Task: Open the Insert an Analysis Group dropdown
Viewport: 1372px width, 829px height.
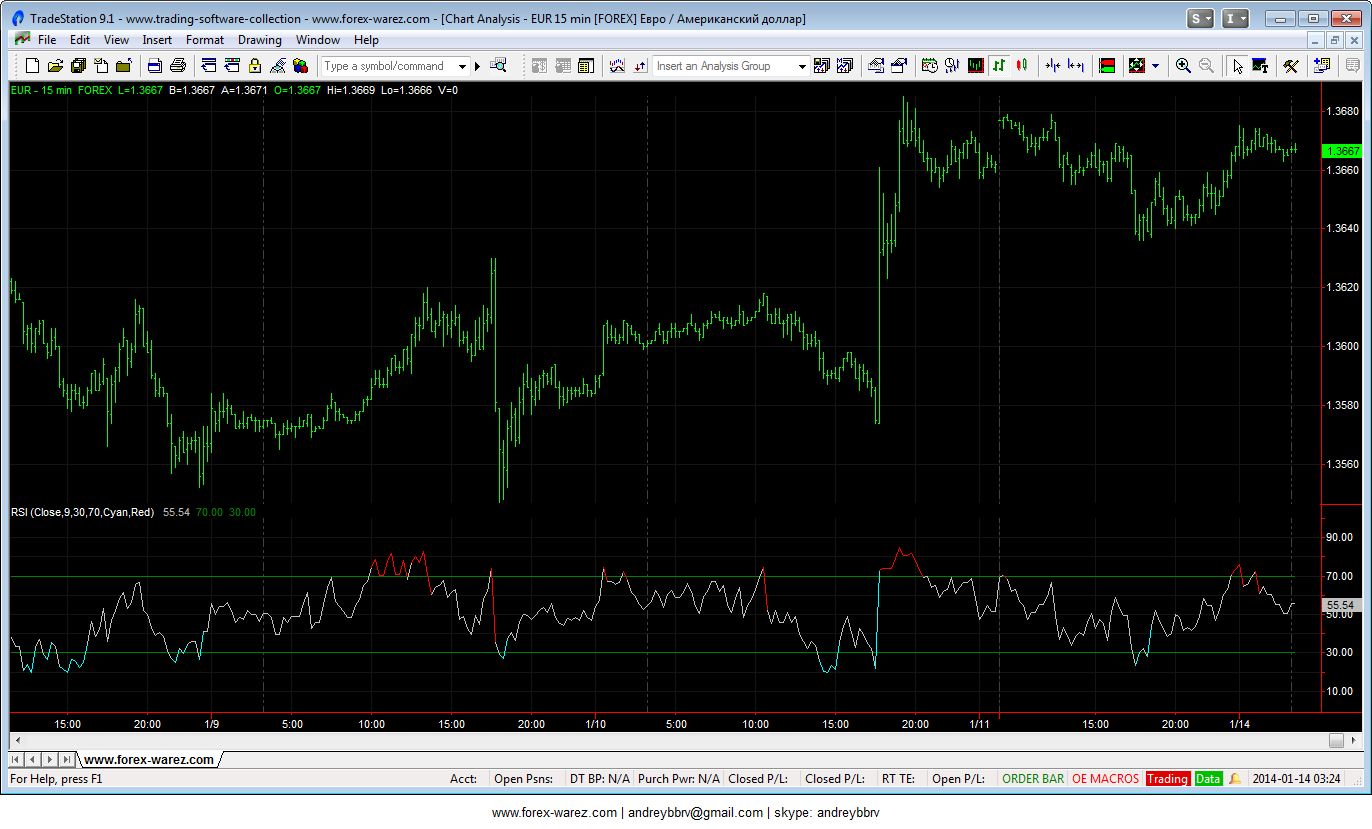Action: (x=802, y=66)
